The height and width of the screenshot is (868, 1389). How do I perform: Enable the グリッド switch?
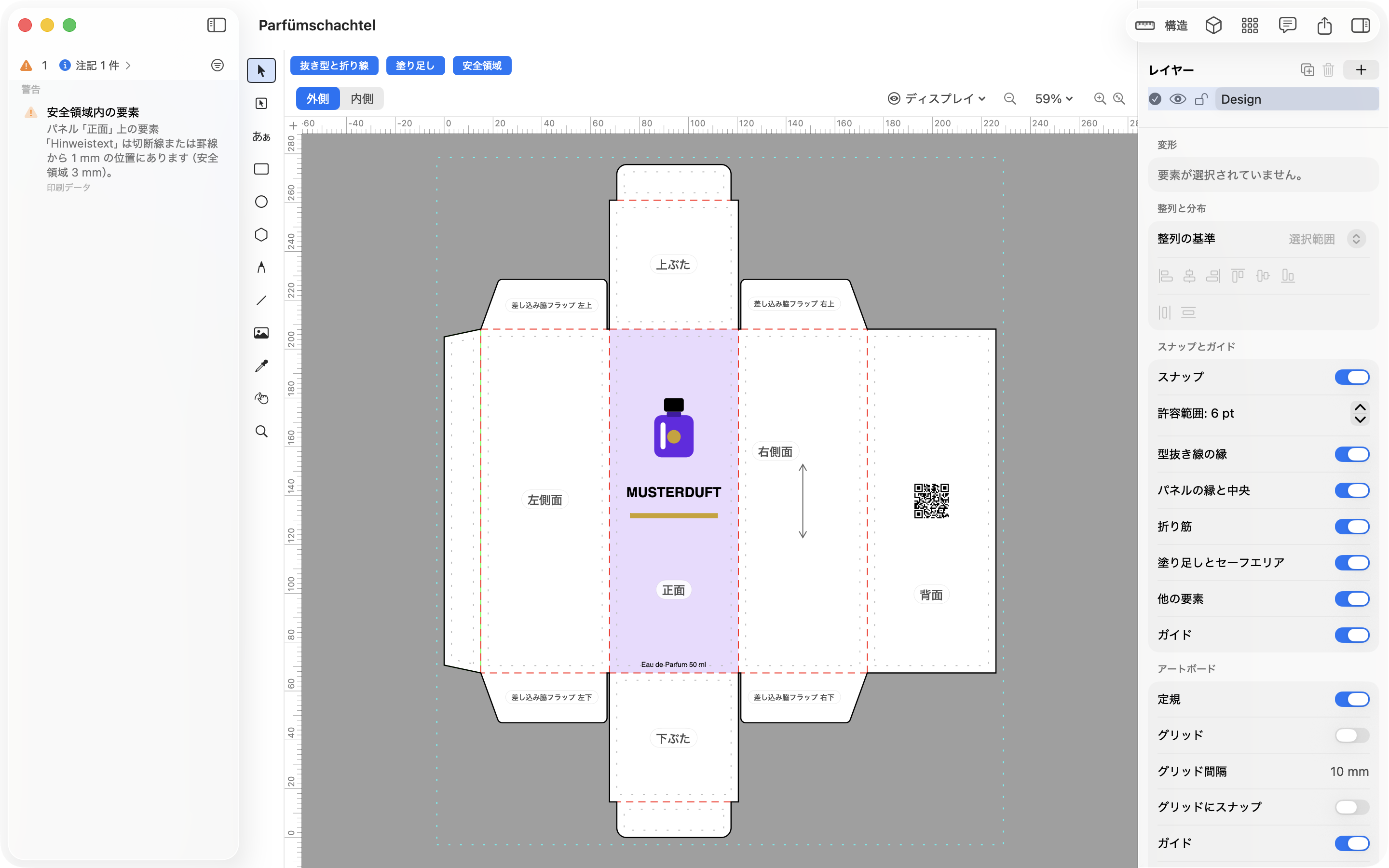tap(1352, 735)
